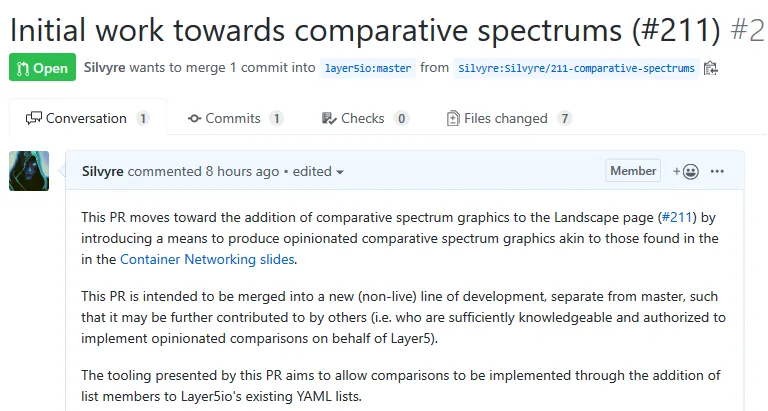Click Silvyre's avatar thumbnail
The width and height of the screenshot is (768, 411).
tap(29, 171)
